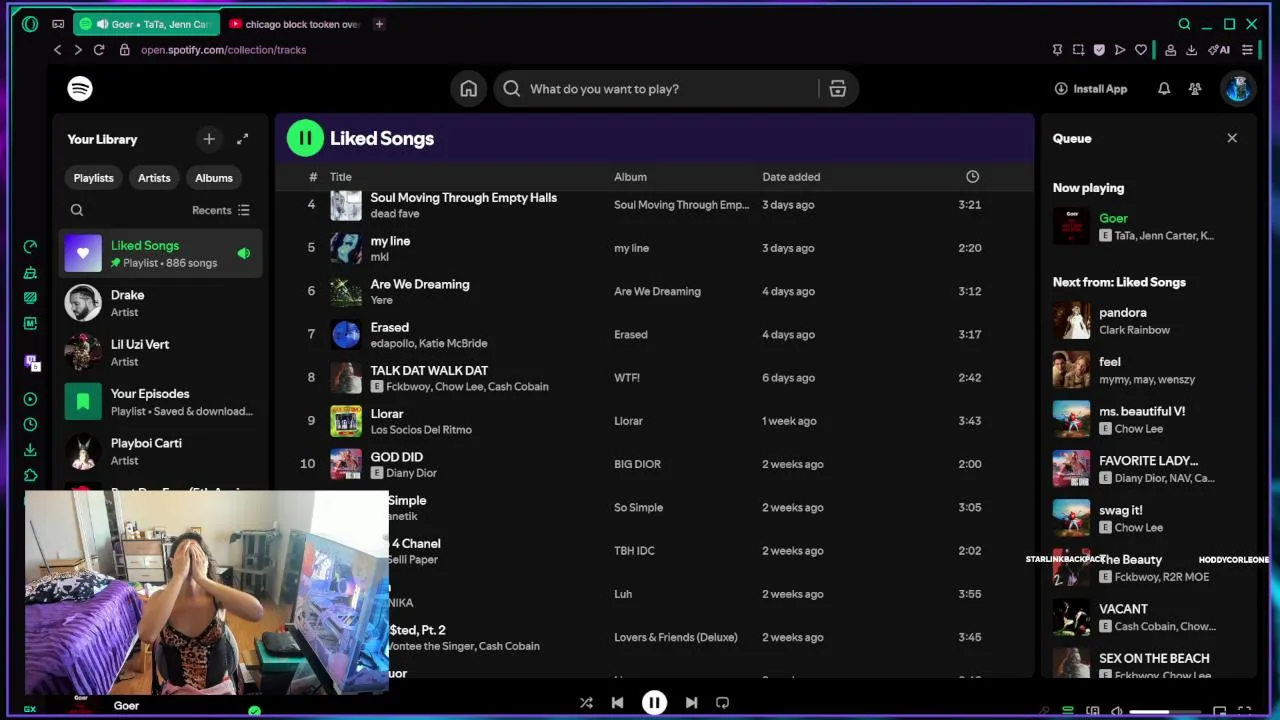Viewport: 1280px width, 720px height.
Task: Sort by the Album column header
Action: pyautogui.click(x=630, y=177)
